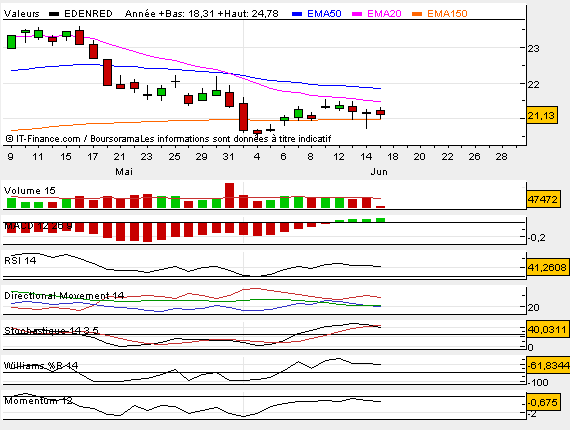Screen dimensions: 570x430
Task: Click the MACD 12 26 9 panel title
Action: pyautogui.click(x=38, y=226)
